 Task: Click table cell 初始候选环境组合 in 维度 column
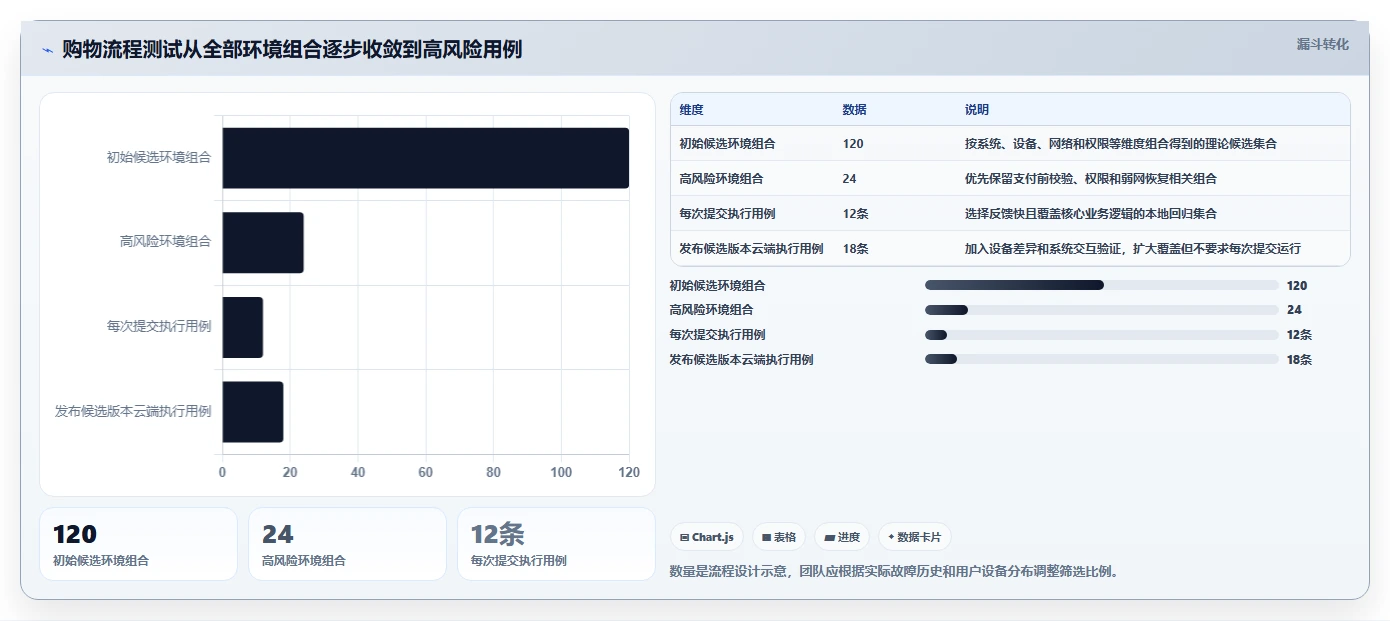click(x=727, y=144)
